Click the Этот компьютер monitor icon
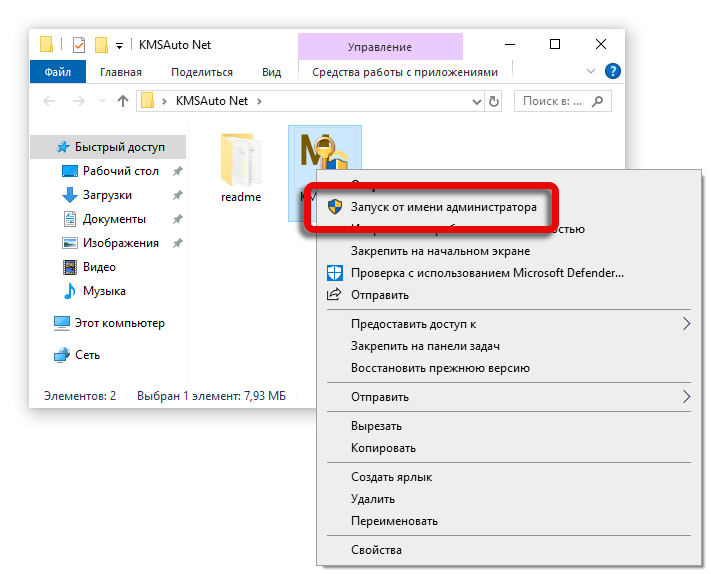This screenshot has width=711, height=574. coord(62,323)
